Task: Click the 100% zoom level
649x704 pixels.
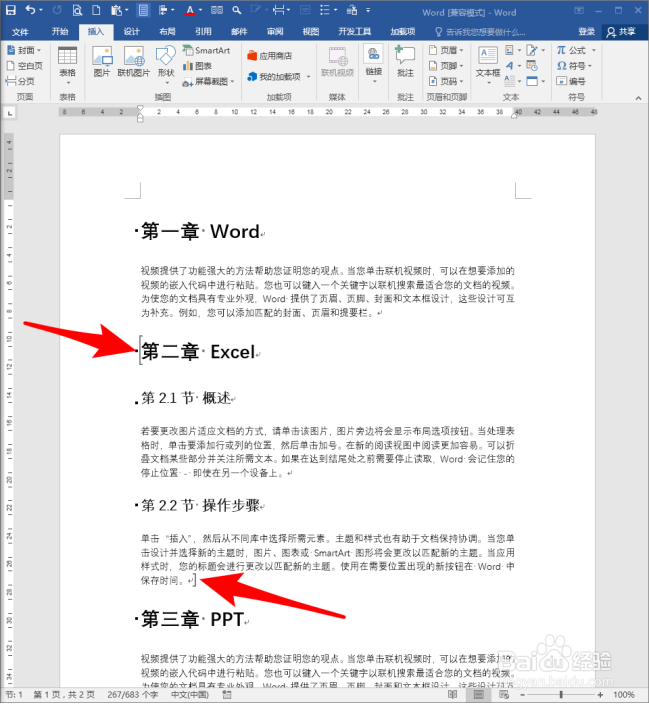Action: point(624,695)
